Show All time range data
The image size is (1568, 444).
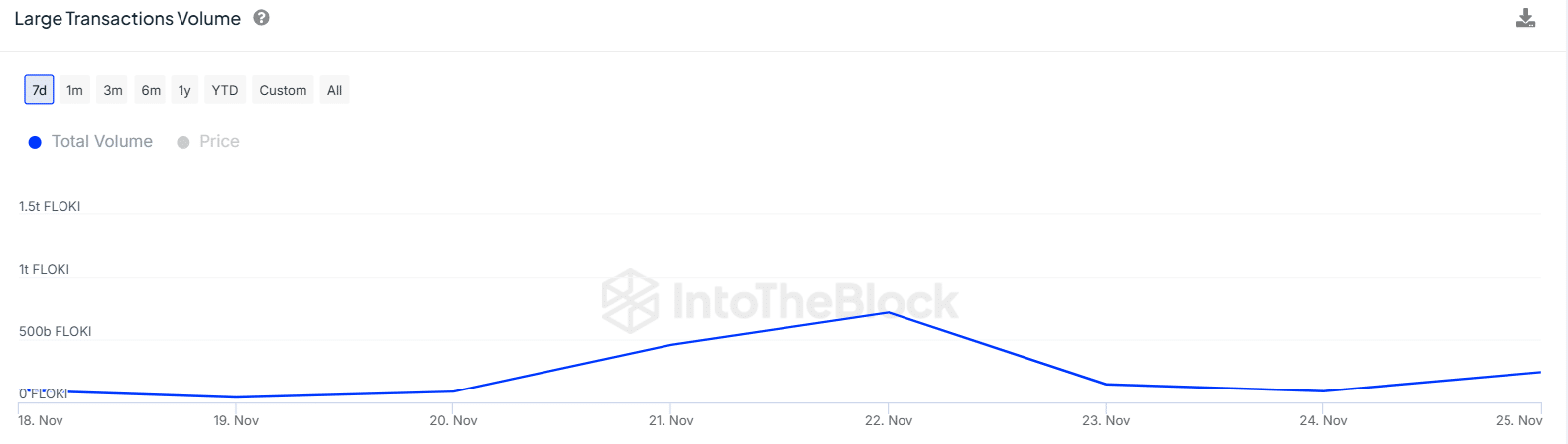334,90
